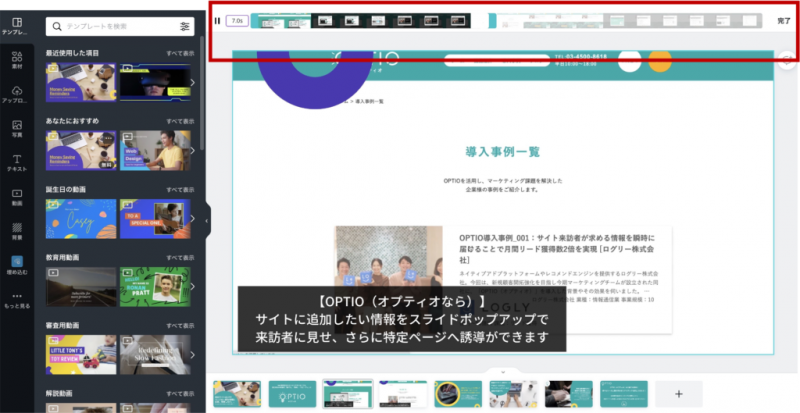This screenshot has height=413, width=800.
Task: Click the dark section of the timeline strip
Action: [x=391, y=21]
